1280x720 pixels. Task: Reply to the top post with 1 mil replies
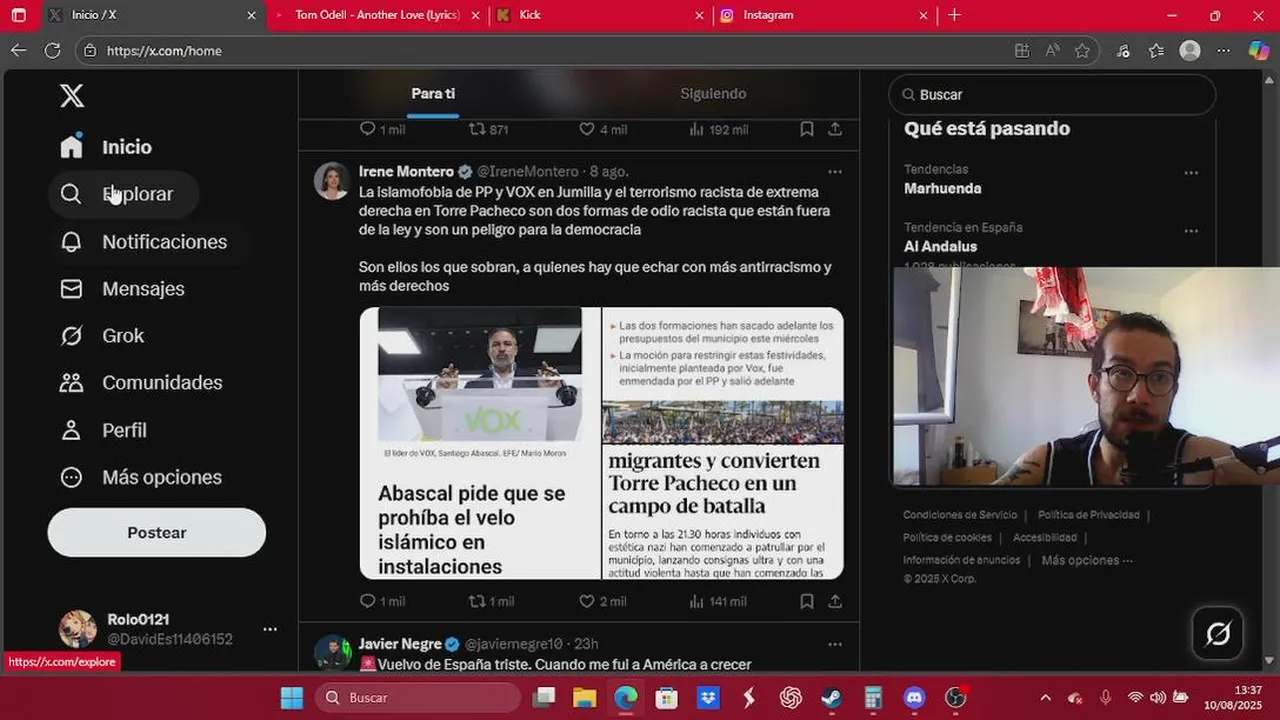pyautogui.click(x=382, y=129)
